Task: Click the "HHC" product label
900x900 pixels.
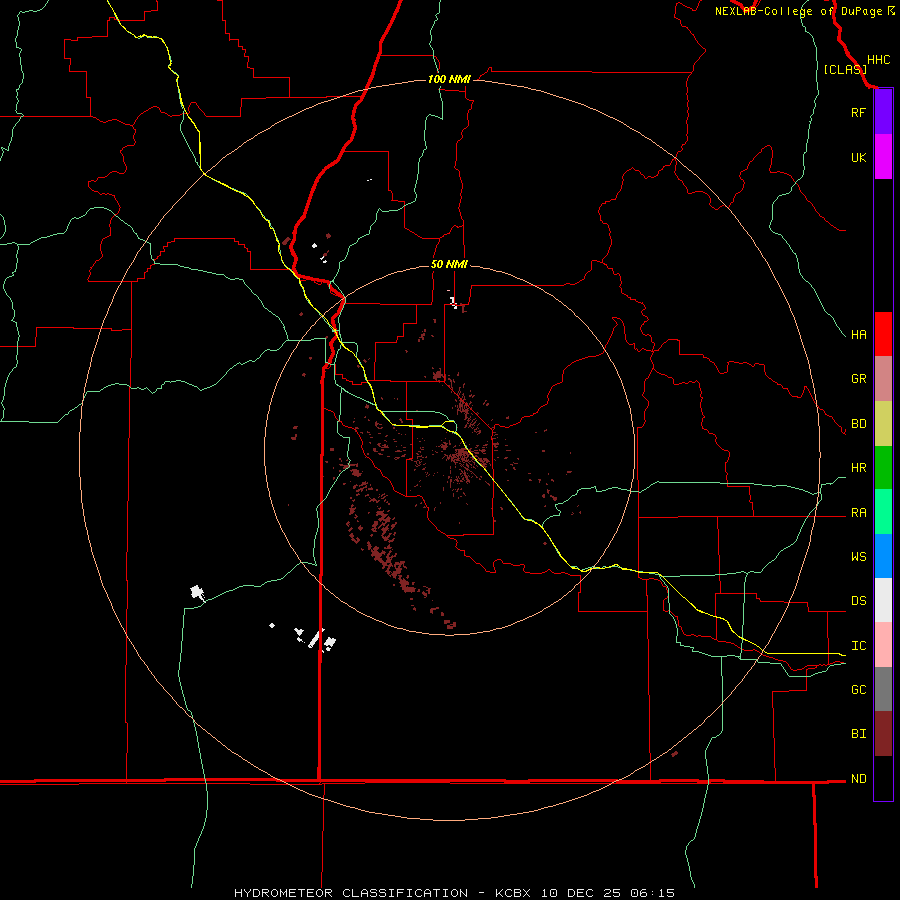Action: (x=878, y=60)
